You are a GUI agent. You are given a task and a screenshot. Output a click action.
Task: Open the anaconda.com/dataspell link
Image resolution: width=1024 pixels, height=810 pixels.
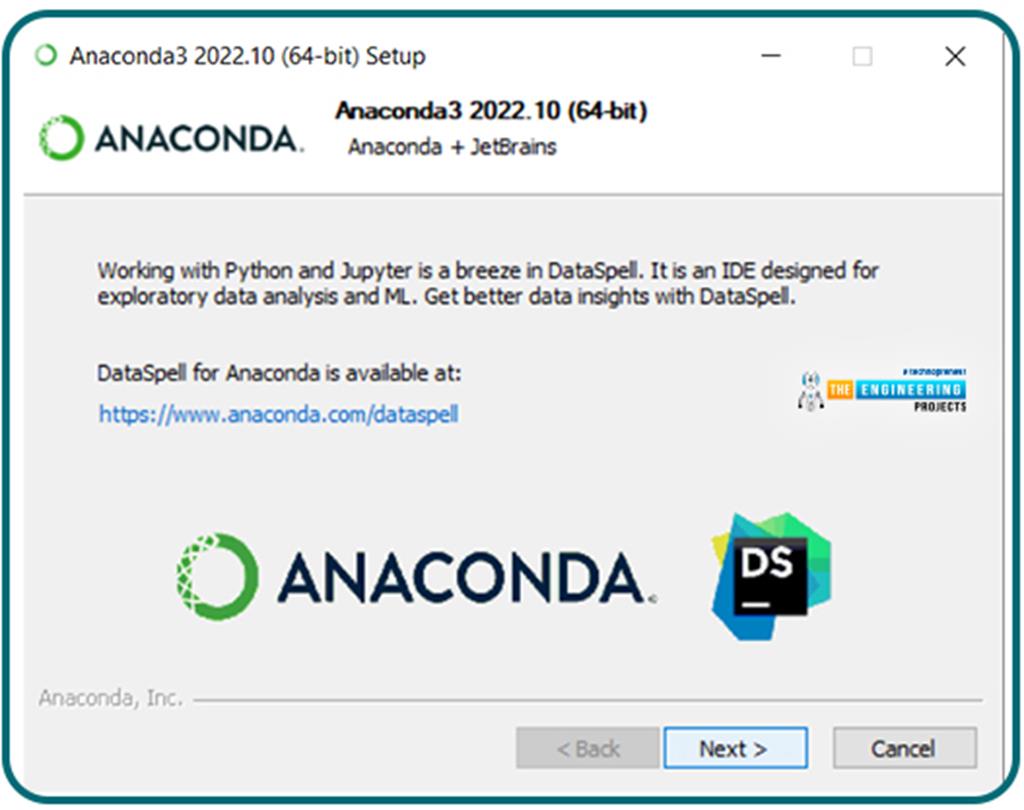click(278, 413)
